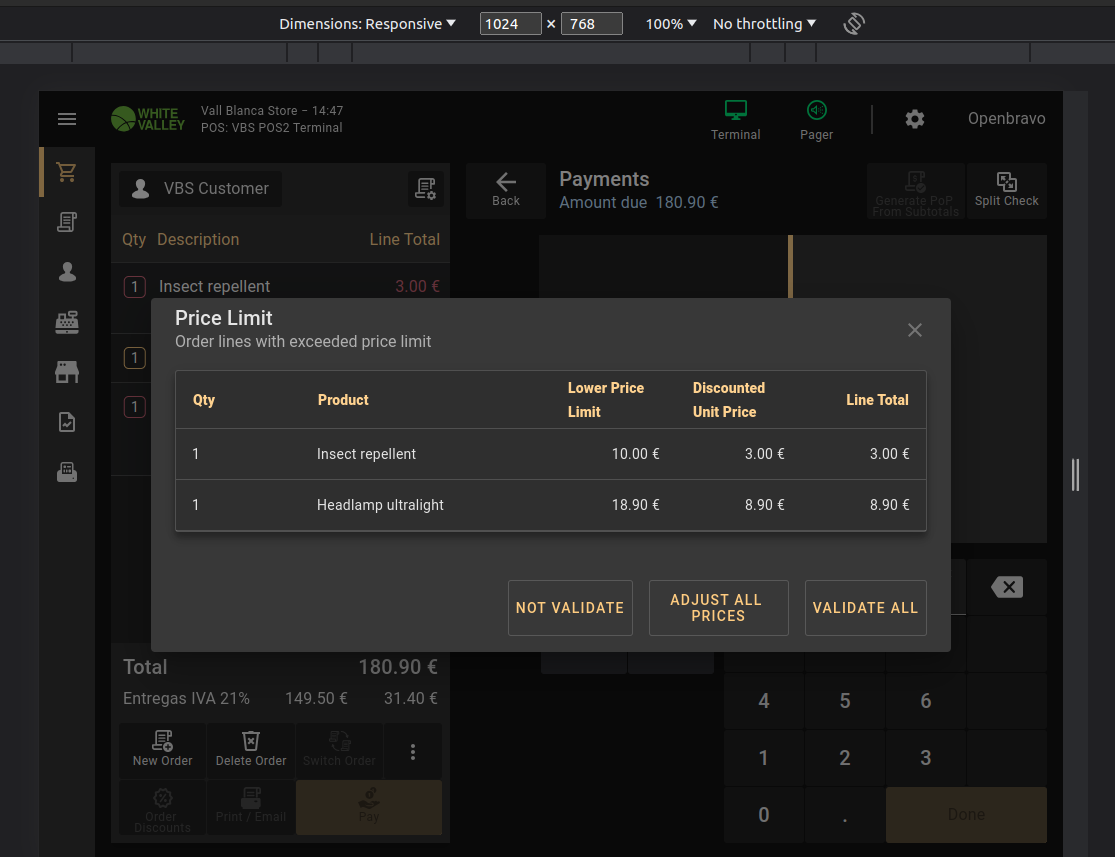Image resolution: width=1115 pixels, height=857 pixels.
Task: Open the customer sidebar icon
Action: tap(67, 272)
